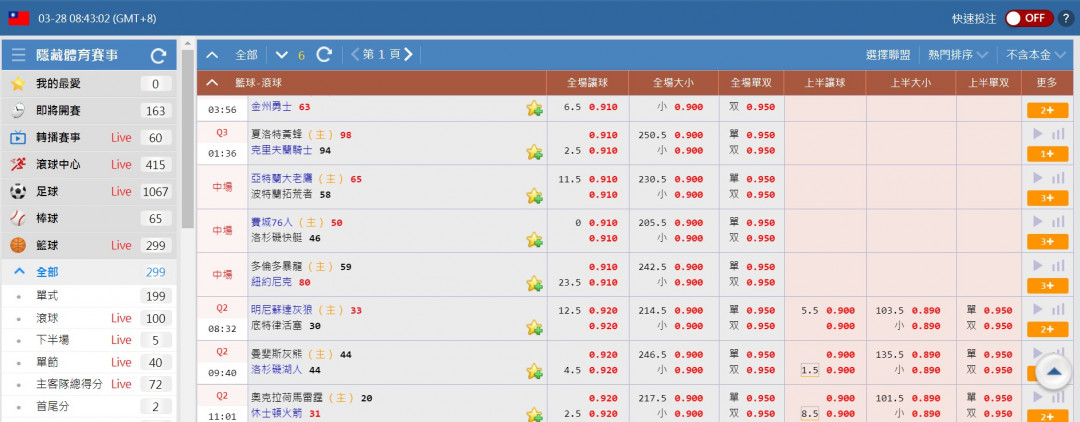Viewport: 1080px width, 422px height.
Task: Add 金州勇士 match to favorites
Action: (x=534, y=108)
